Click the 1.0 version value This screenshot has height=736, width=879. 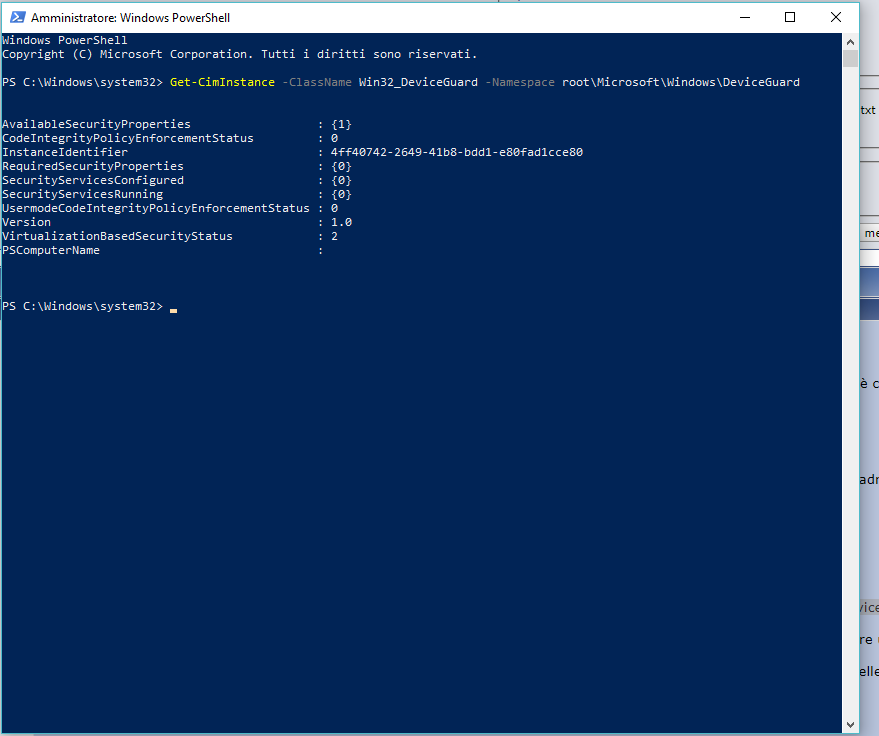tap(341, 223)
